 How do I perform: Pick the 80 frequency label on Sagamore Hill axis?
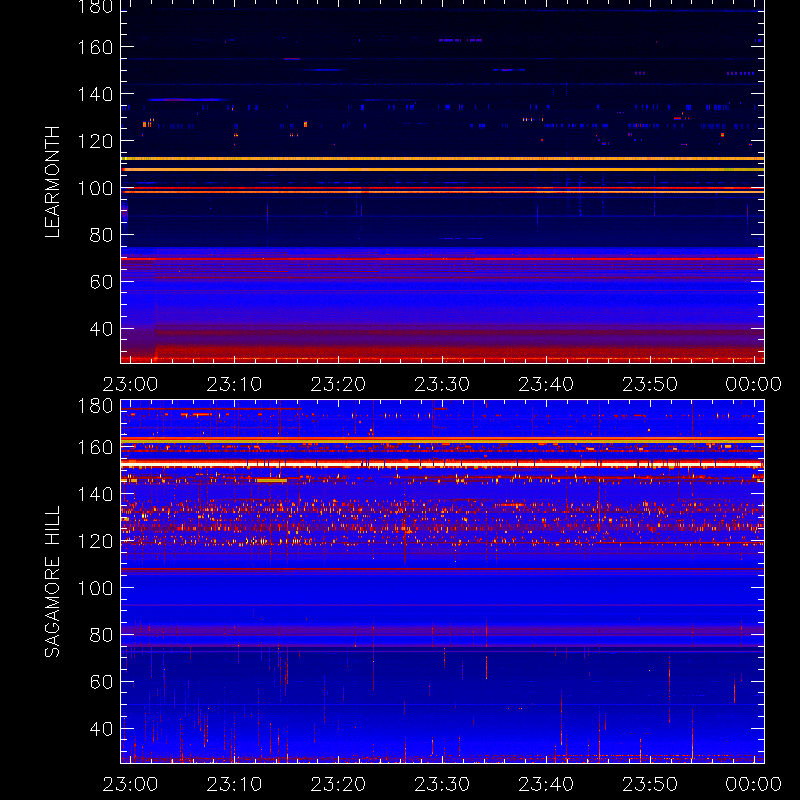click(102, 635)
